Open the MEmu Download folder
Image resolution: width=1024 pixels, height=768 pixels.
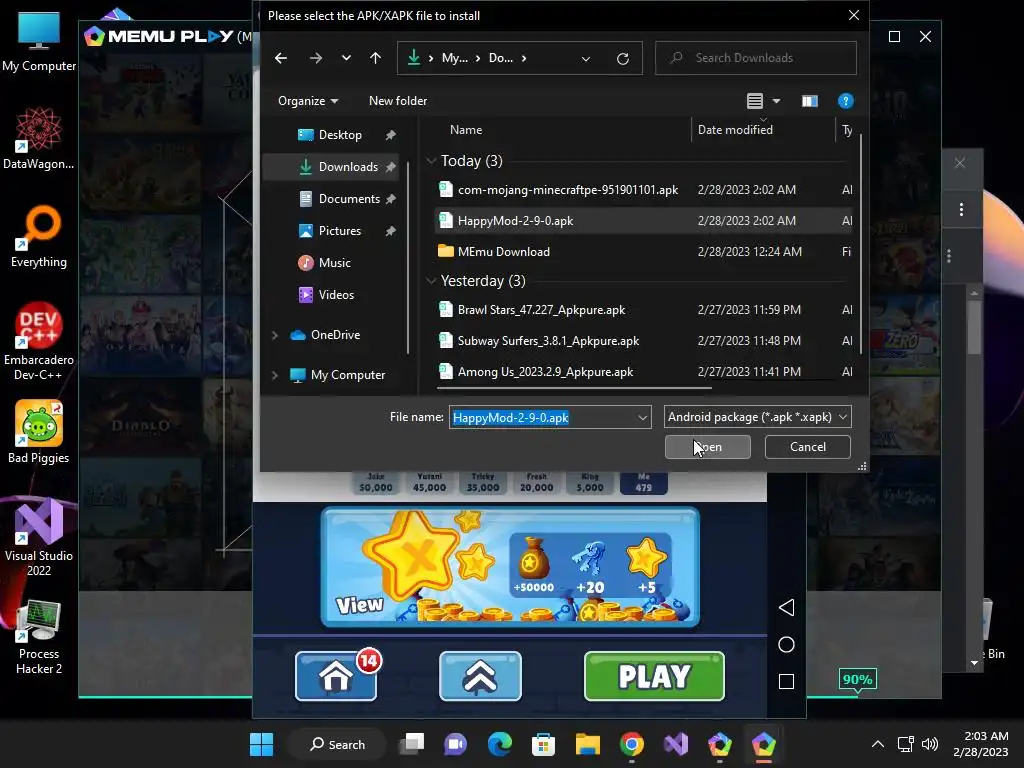click(x=504, y=252)
